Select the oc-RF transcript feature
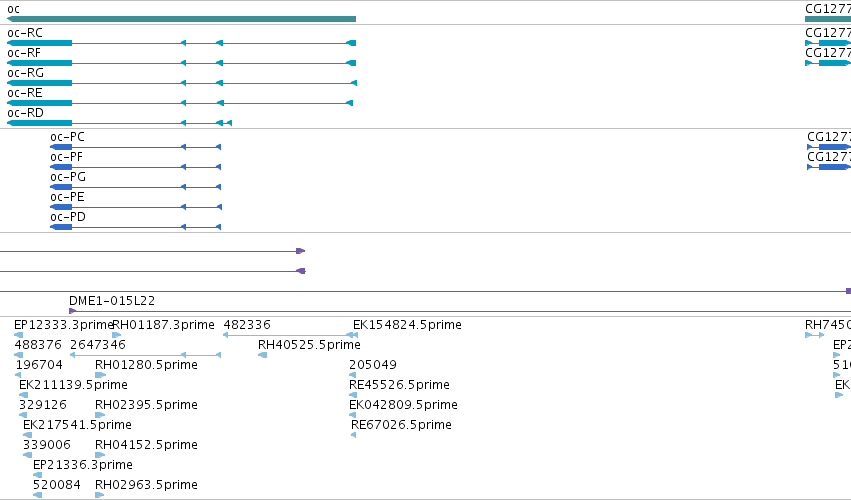This screenshot has height=500, width=851. point(181,63)
